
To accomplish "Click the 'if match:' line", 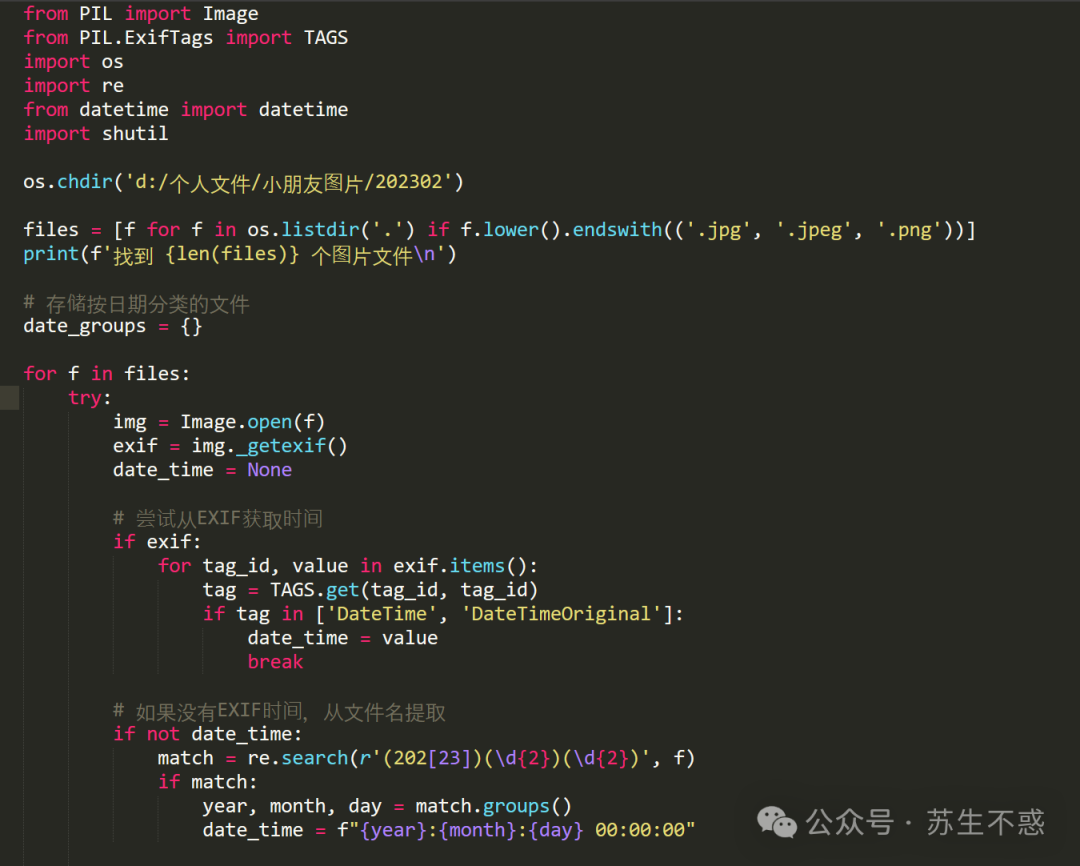I will [207, 783].
